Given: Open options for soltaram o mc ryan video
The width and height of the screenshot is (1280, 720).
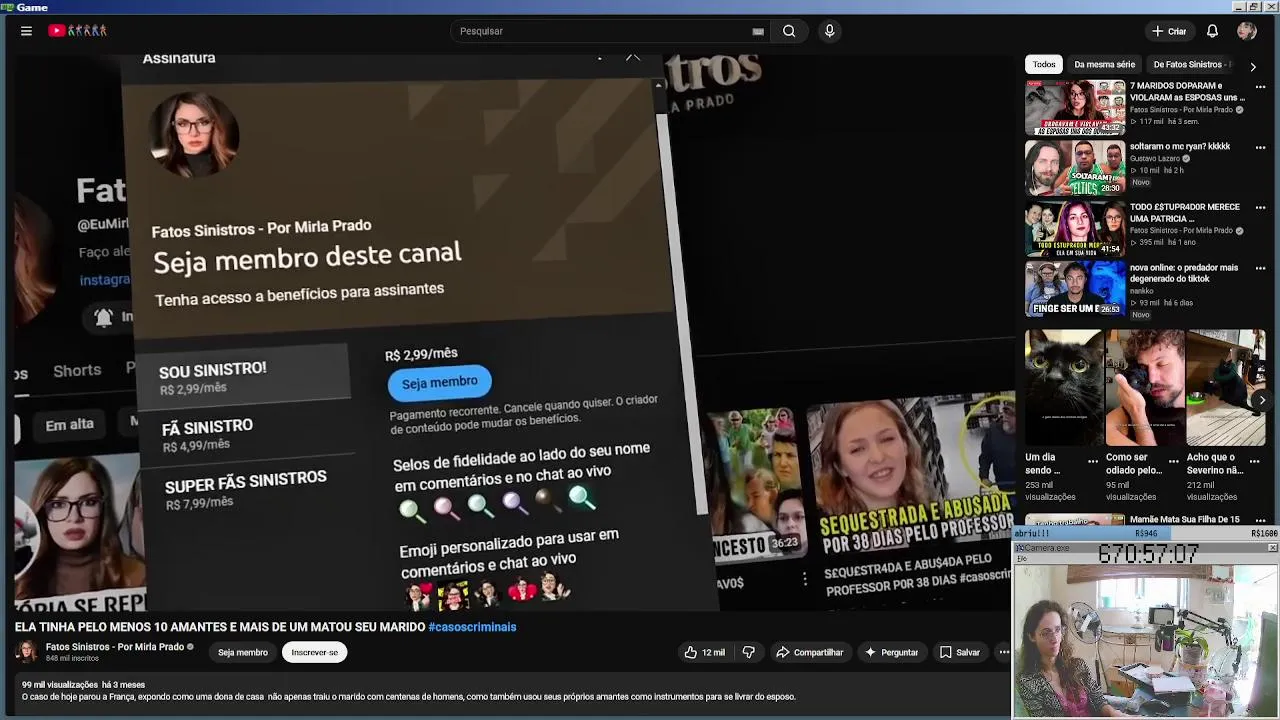Looking at the screenshot, I should pyautogui.click(x=1260, y=147).
